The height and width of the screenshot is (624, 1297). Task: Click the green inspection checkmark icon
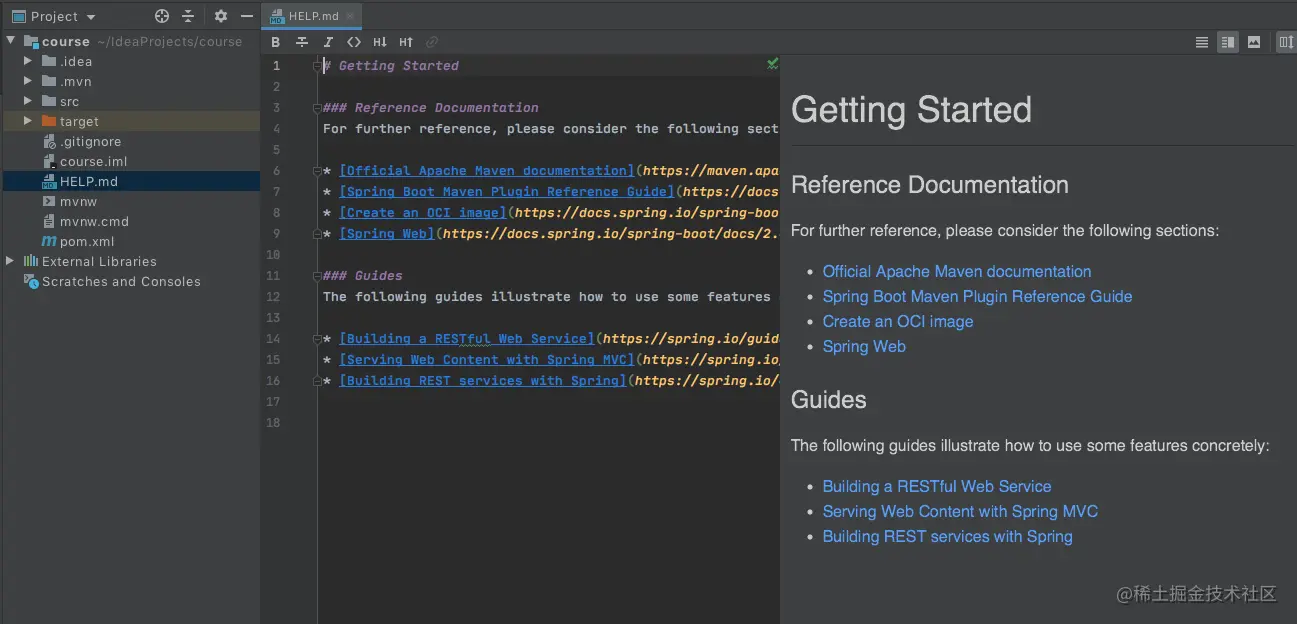click(772, 64)
